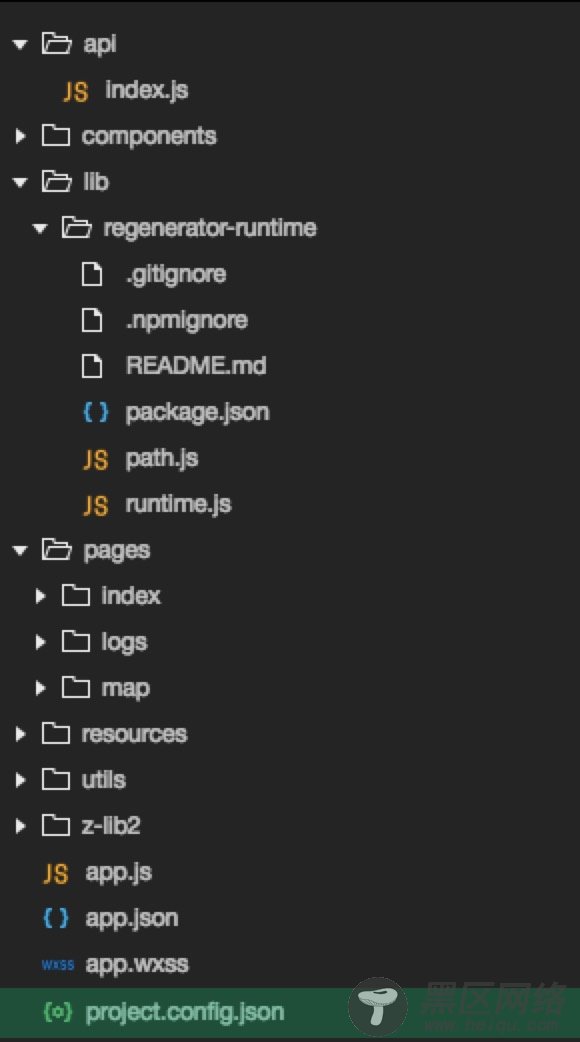580x1042 pixels.
Task: Click the JS icon beside app.js
Action: [56, 873]
